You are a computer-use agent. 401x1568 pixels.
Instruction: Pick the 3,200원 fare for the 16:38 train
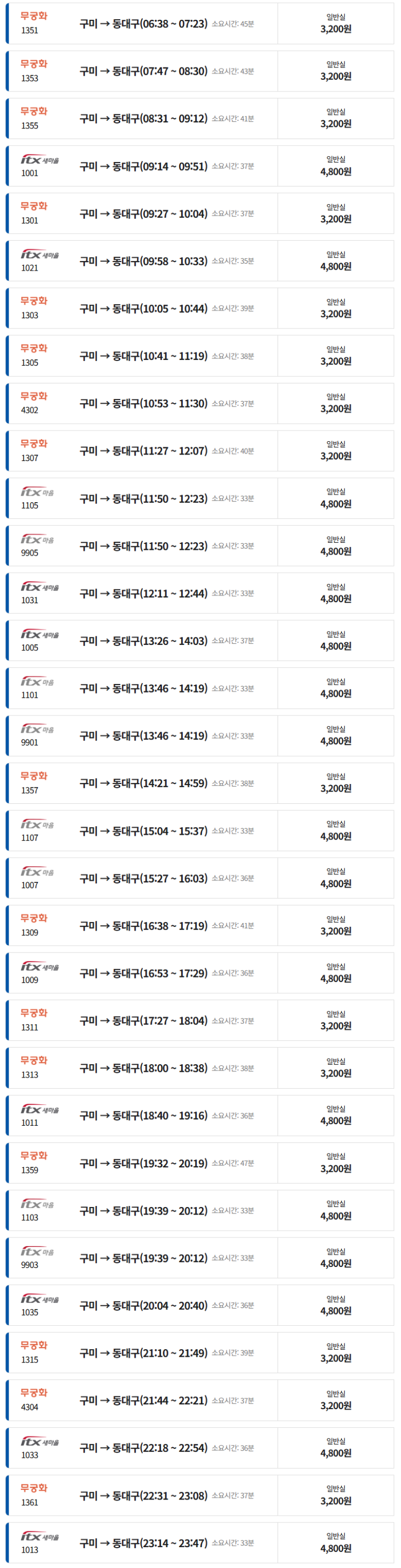click(335, 931)
